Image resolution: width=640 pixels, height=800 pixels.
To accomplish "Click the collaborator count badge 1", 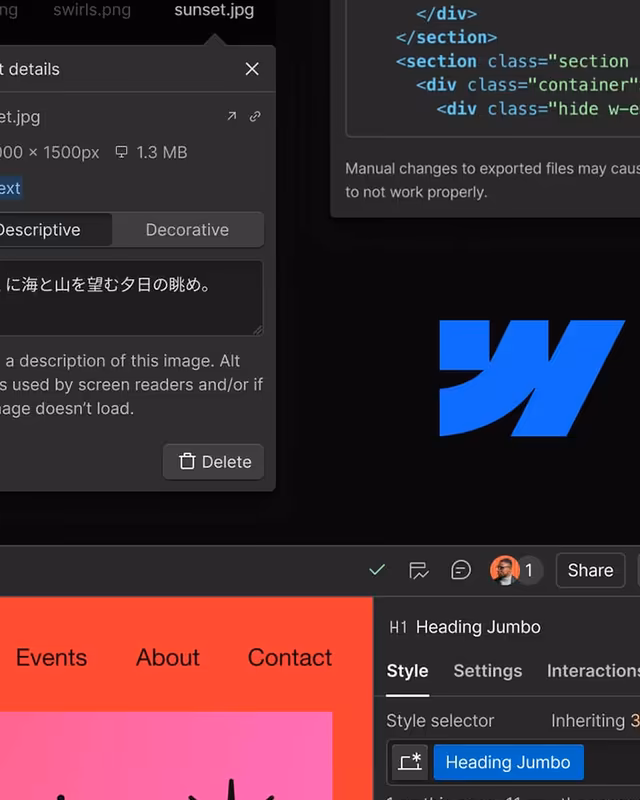I will point(529,570).
